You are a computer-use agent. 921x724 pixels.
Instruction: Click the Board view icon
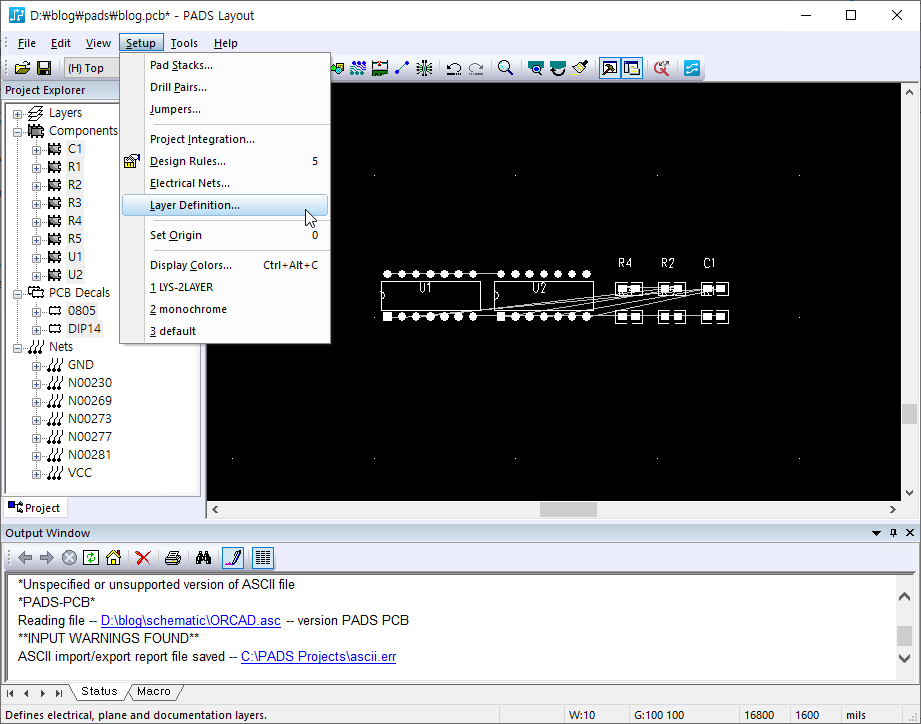[x=535, y=68]
